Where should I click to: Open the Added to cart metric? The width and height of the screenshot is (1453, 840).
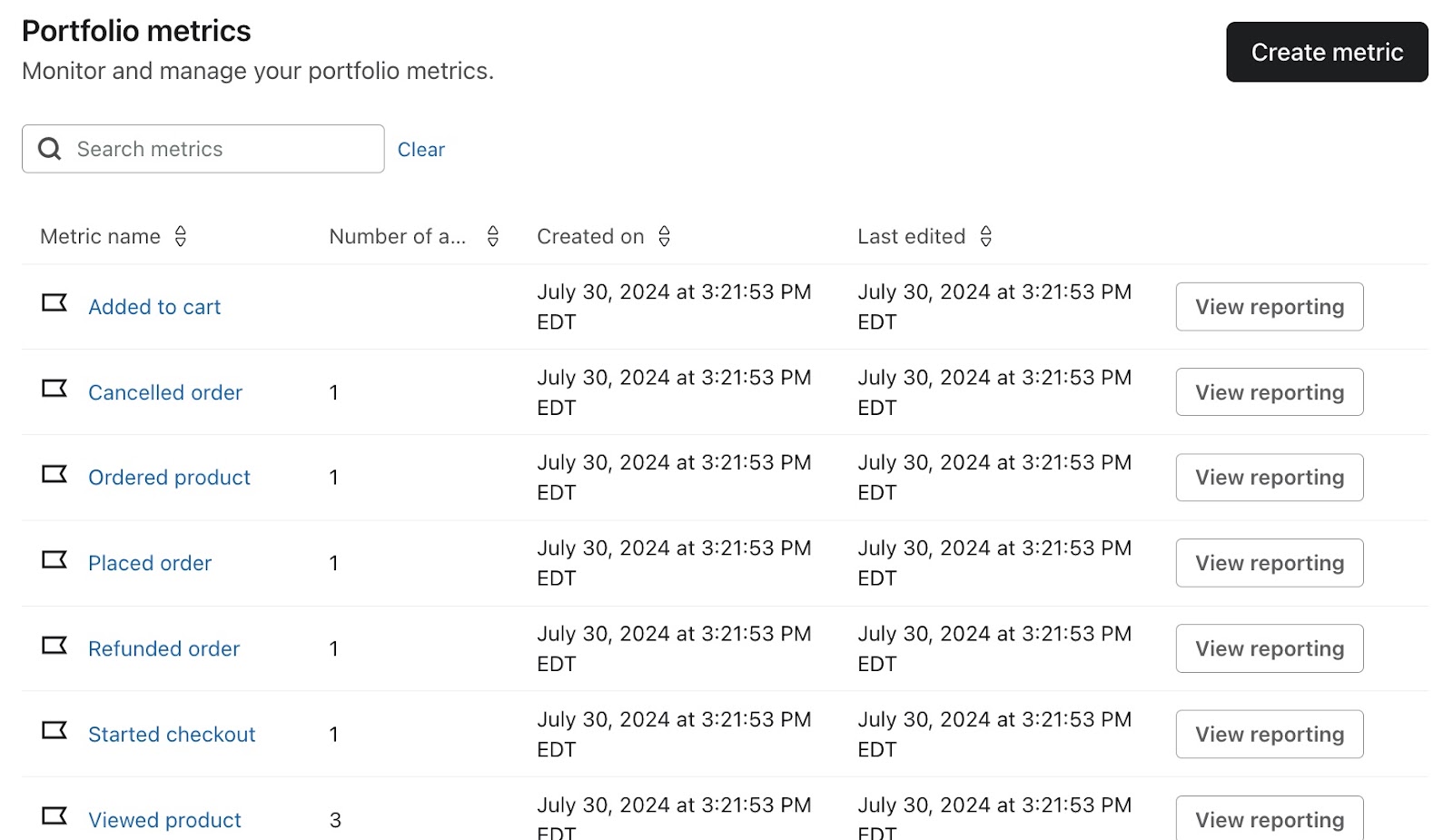point(154,307)
